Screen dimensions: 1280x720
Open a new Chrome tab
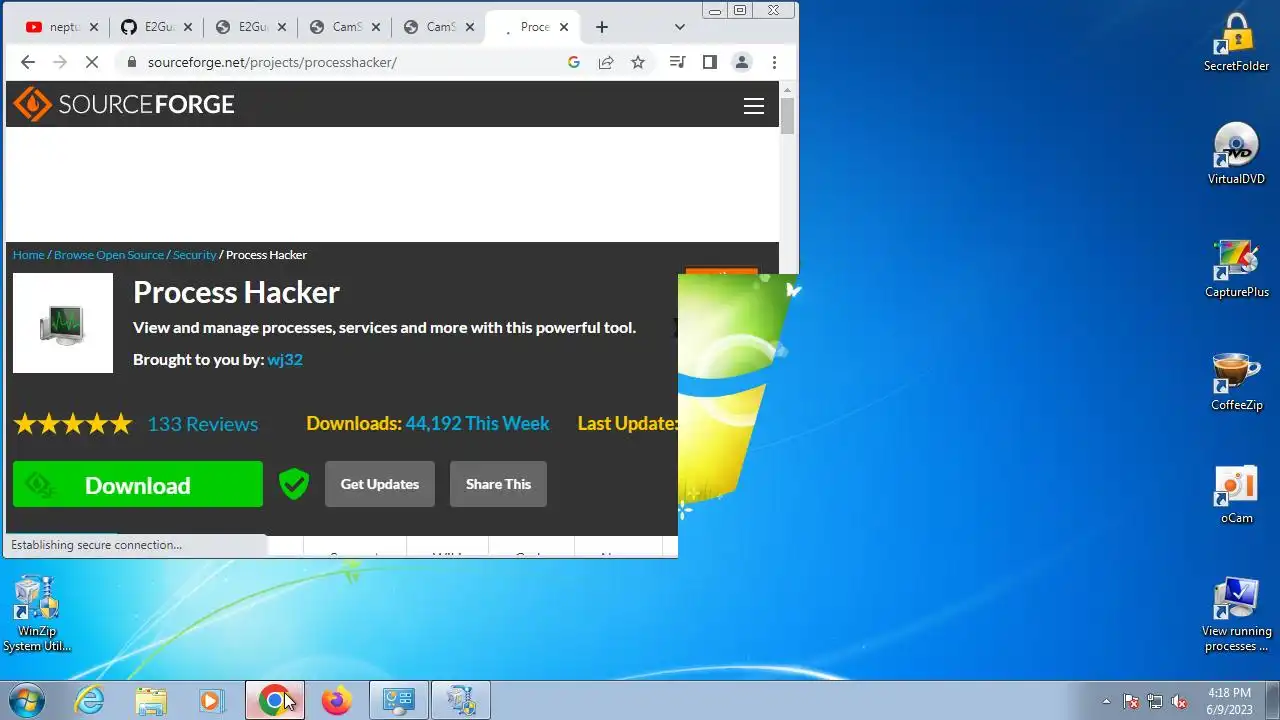tap(602, 27)
